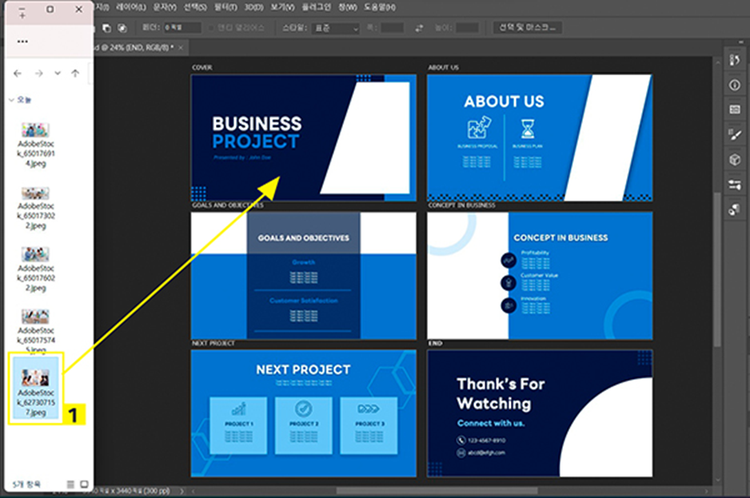Expand recent locations chevron in file explorer

coord(57,73)
